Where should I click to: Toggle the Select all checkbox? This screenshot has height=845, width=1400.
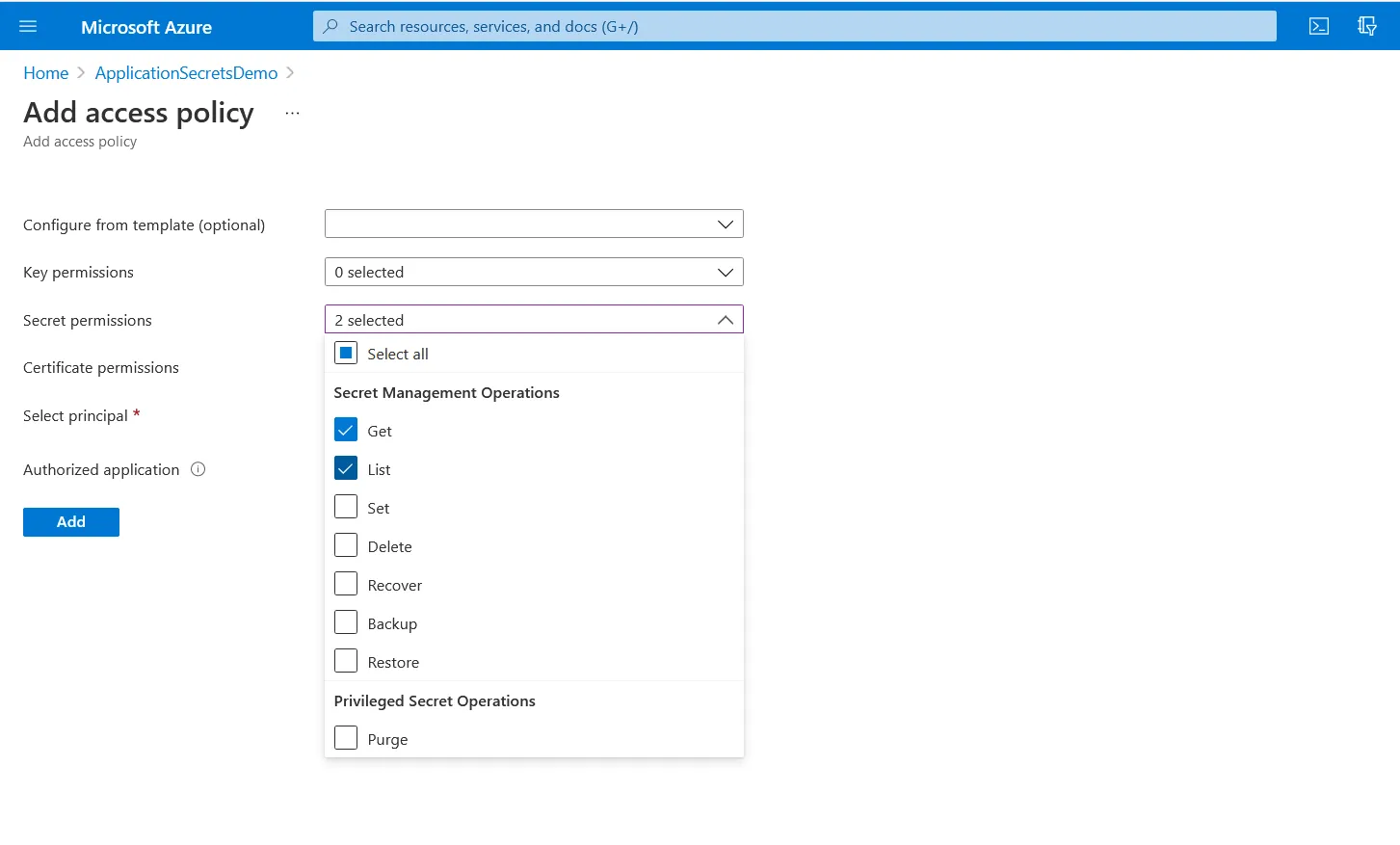345,353
